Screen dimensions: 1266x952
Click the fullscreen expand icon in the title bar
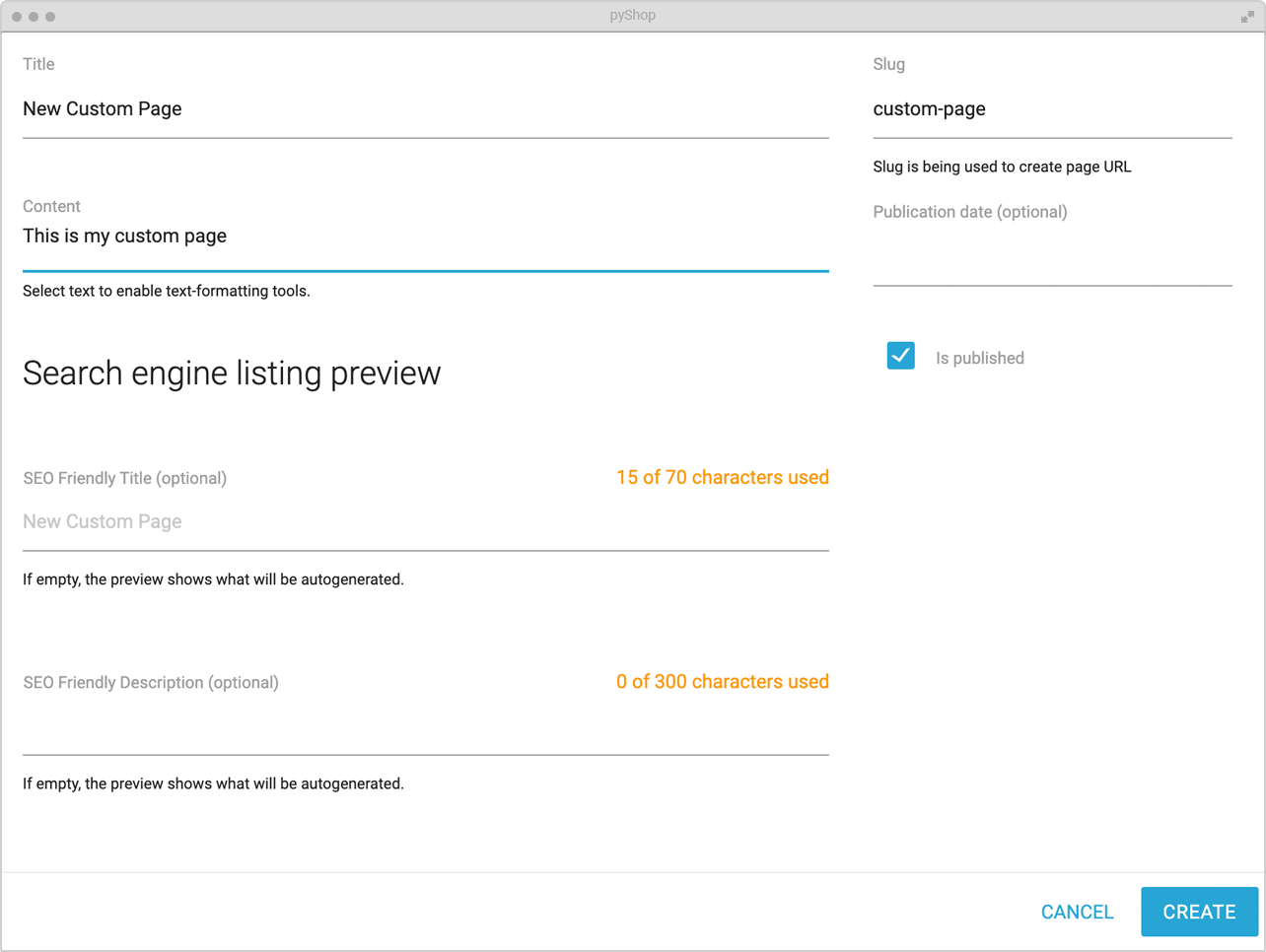click(1247, 16)
